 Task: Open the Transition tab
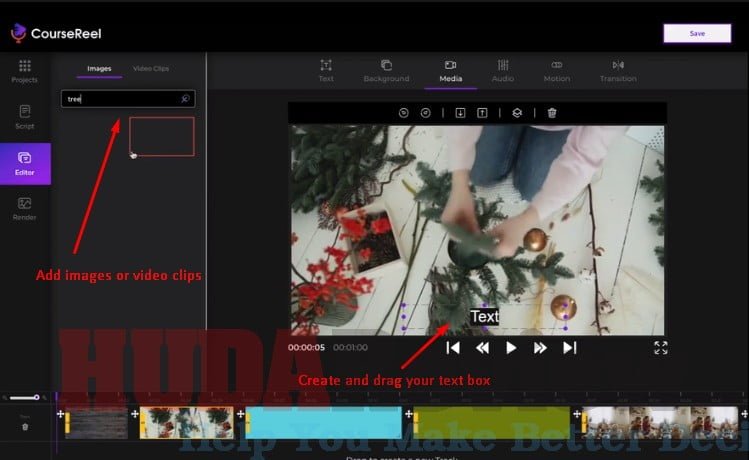point(618,71)
